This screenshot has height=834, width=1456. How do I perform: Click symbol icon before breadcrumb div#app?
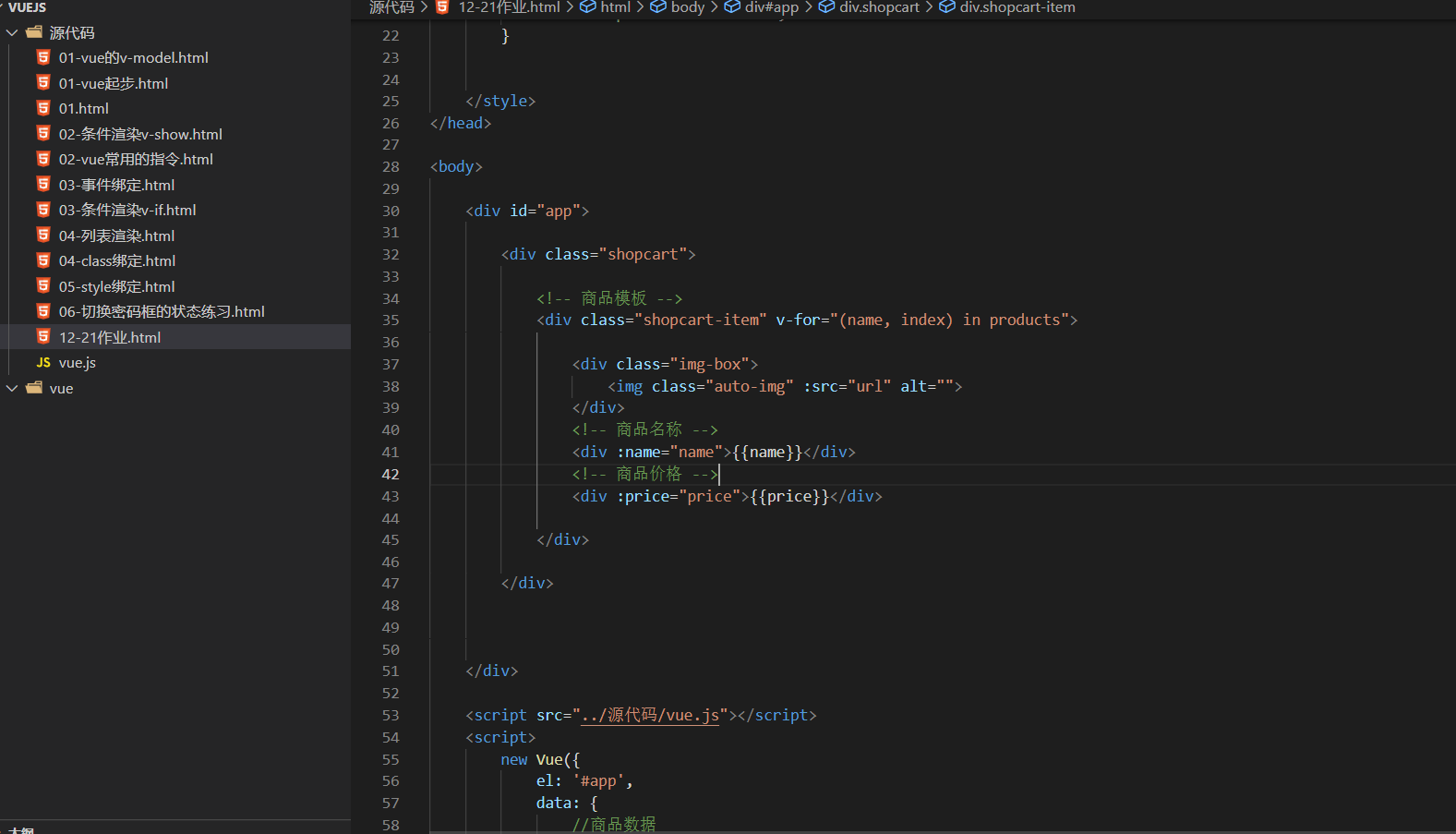click(x=731, y=6)
